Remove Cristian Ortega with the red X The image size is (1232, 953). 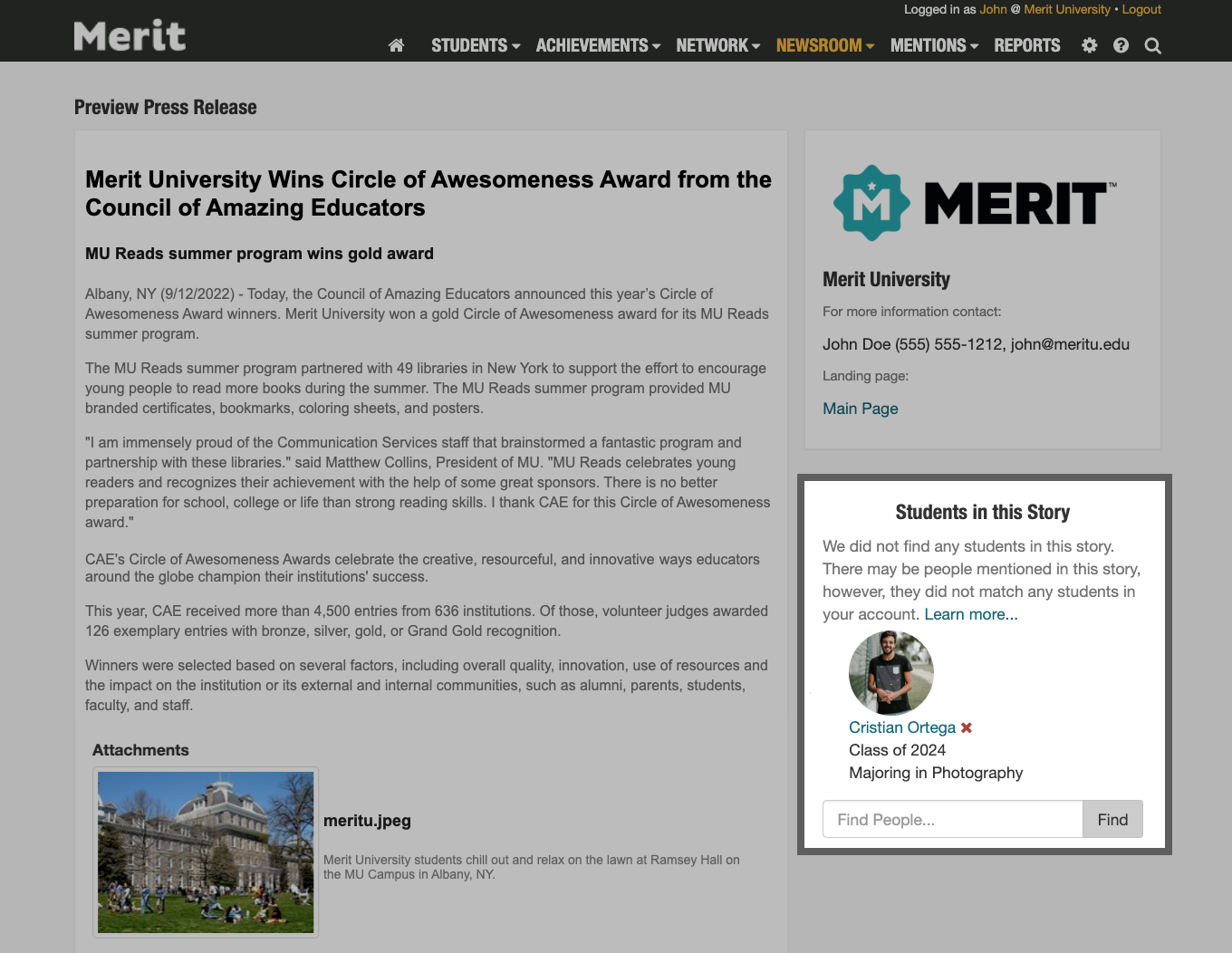pos(967,727)
